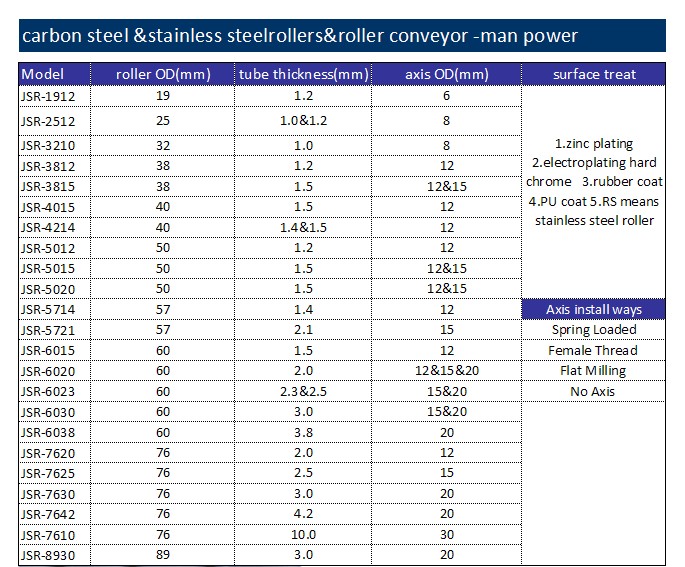Select the 'Spring Loaded' cell
This screenshot has height=567, width=685.
pos(594,330)
